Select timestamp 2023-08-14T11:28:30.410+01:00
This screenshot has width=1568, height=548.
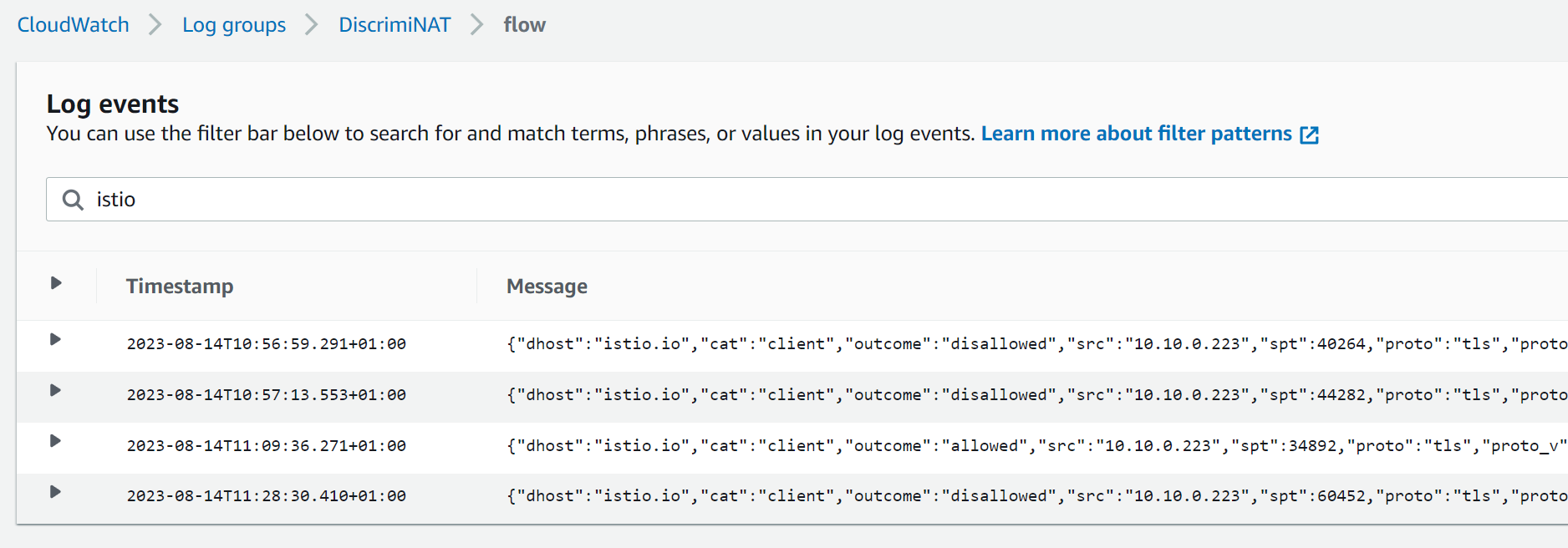(x=266, y=496)
